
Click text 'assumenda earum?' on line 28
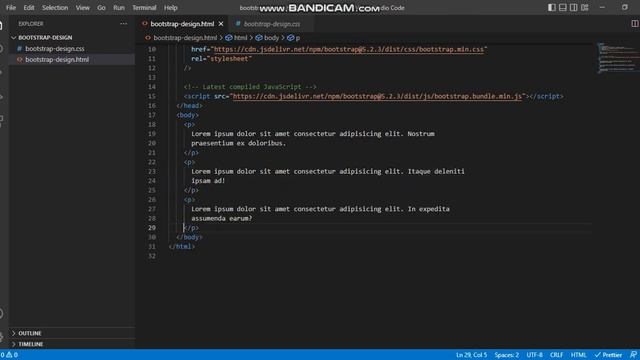pos(222,218)
